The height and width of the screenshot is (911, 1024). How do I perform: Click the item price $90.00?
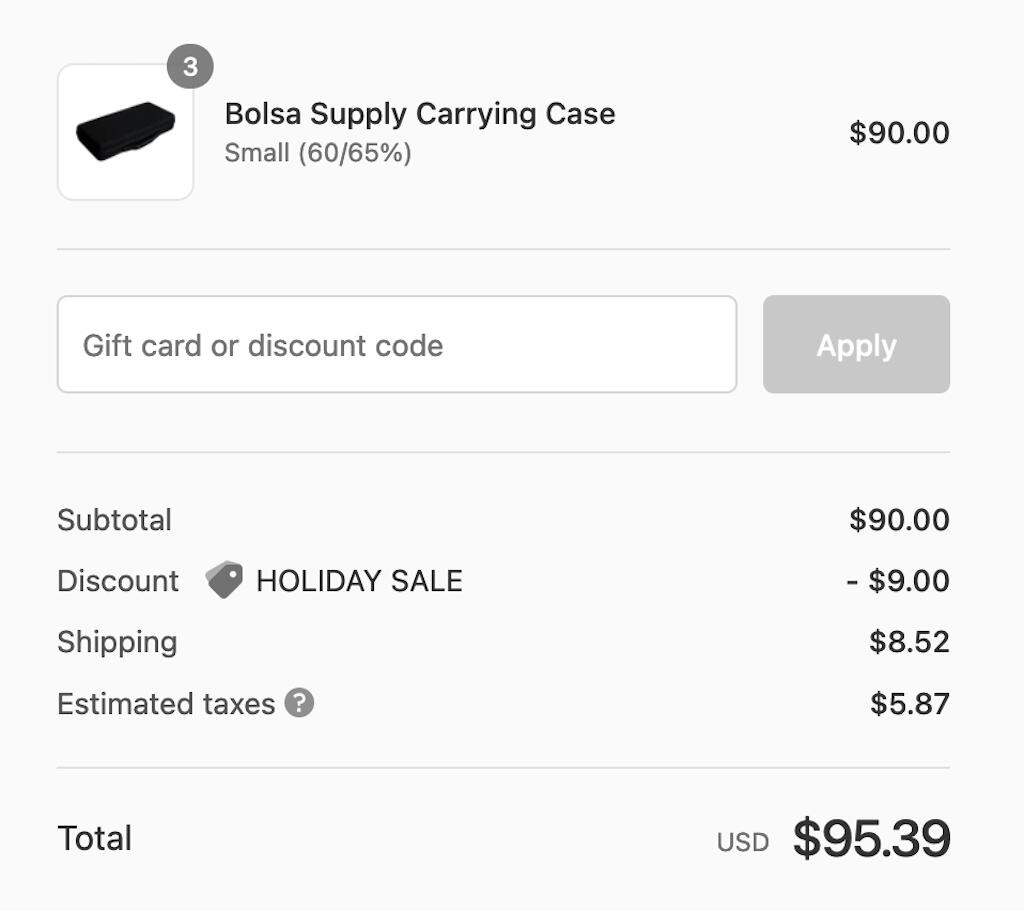pyautogui.click(x=899, y=133)
